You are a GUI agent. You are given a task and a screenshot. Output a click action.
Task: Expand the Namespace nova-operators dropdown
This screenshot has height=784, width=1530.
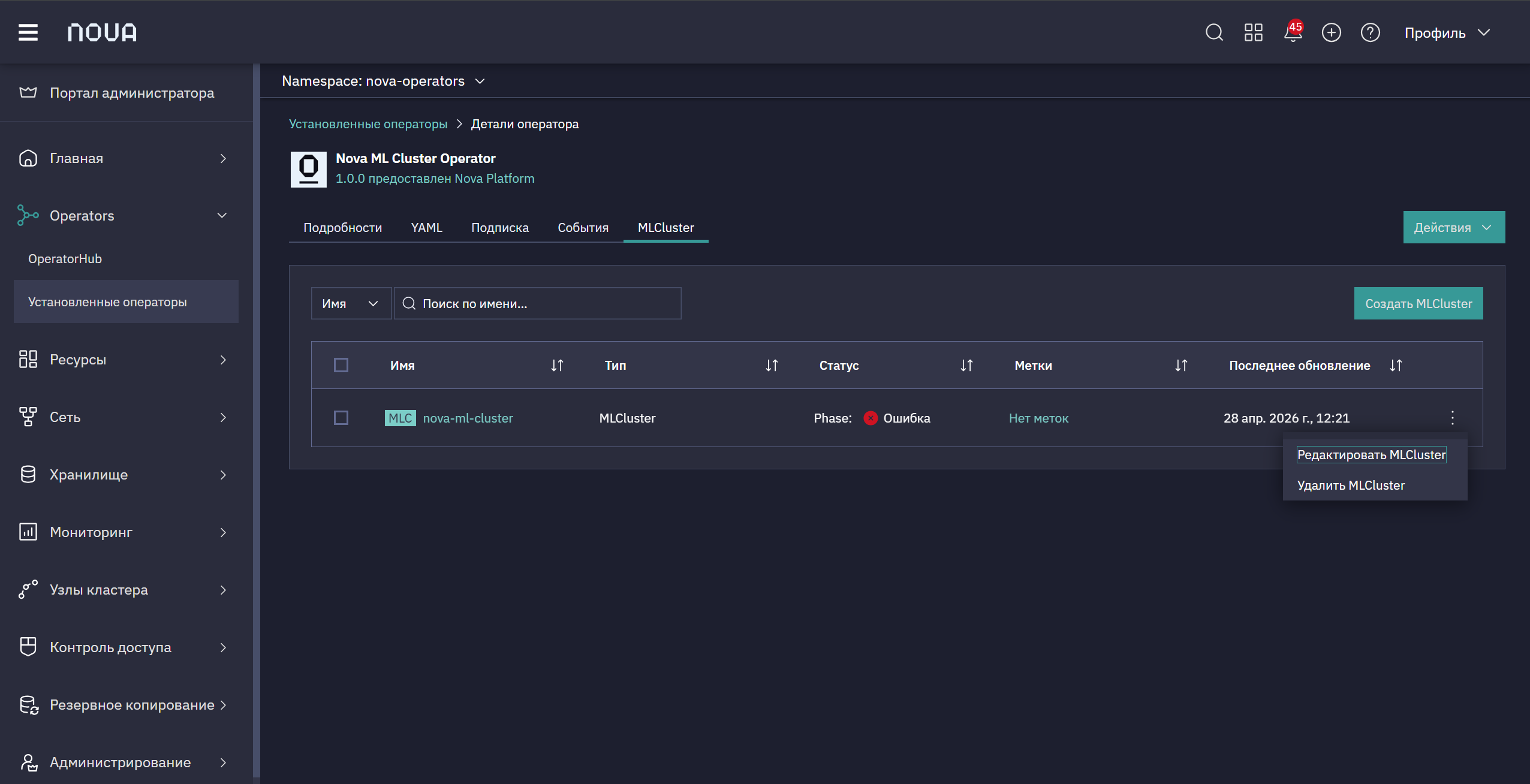[384, 81]
